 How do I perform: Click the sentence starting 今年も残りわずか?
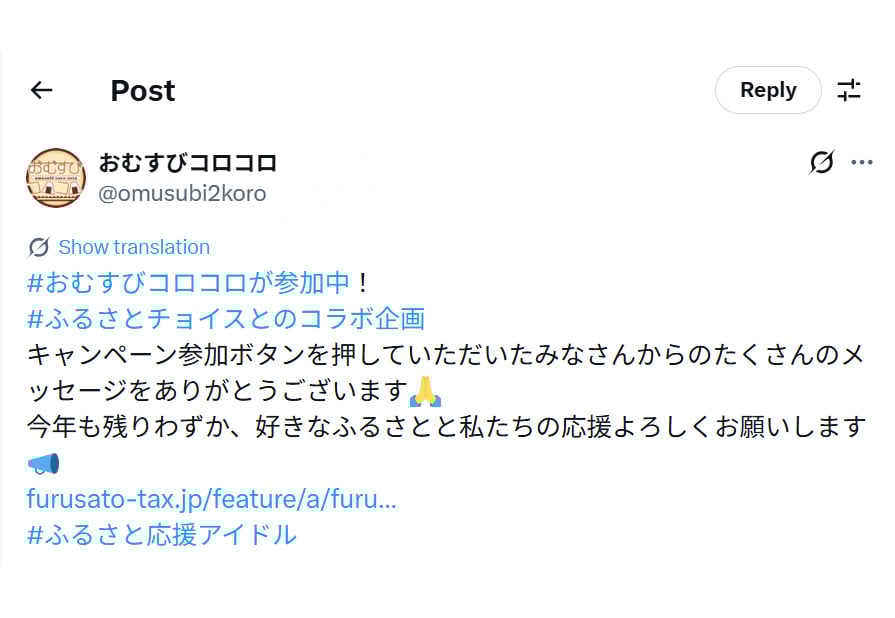tap(445, 427)
